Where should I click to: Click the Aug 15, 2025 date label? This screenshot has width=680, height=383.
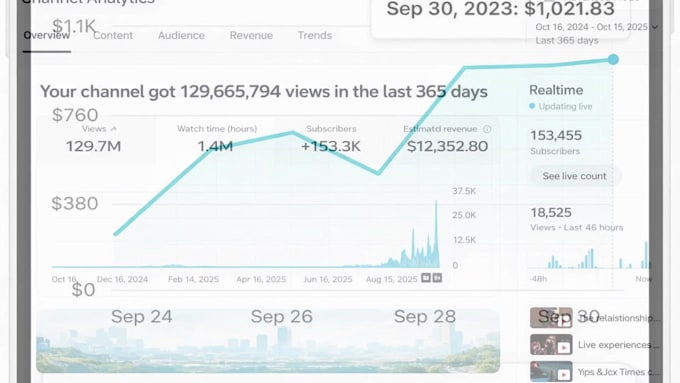pyautogui.click(x=392, y=279)
